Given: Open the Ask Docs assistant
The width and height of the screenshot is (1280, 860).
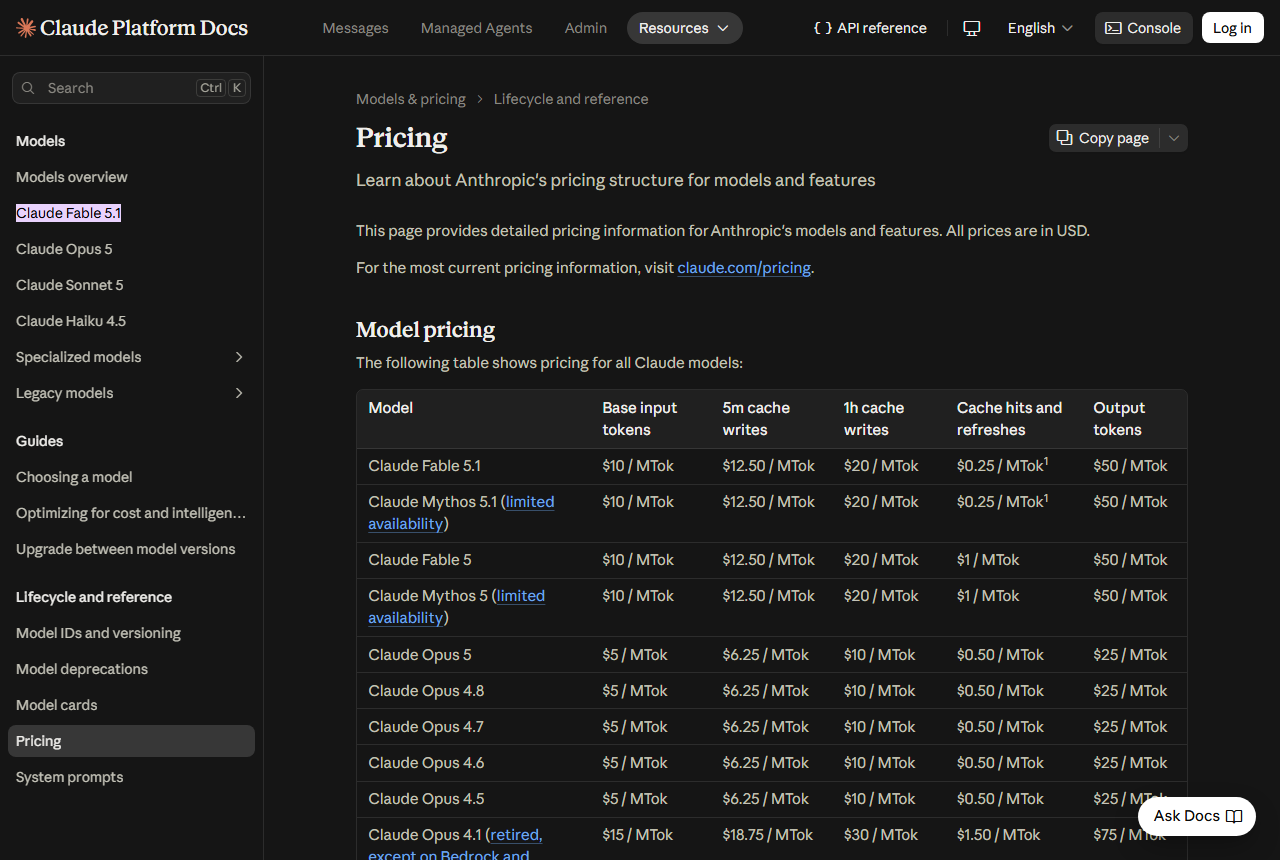Looking at the screenshot, I should click(x=1198, y=816).
